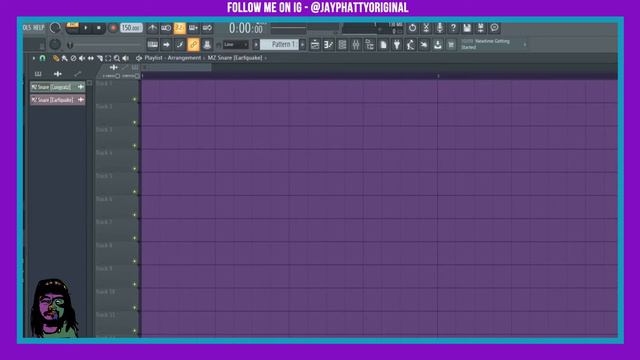Click the one-click audio recording microphone
This screenshot has width=640, height=360.
(440, 28)
